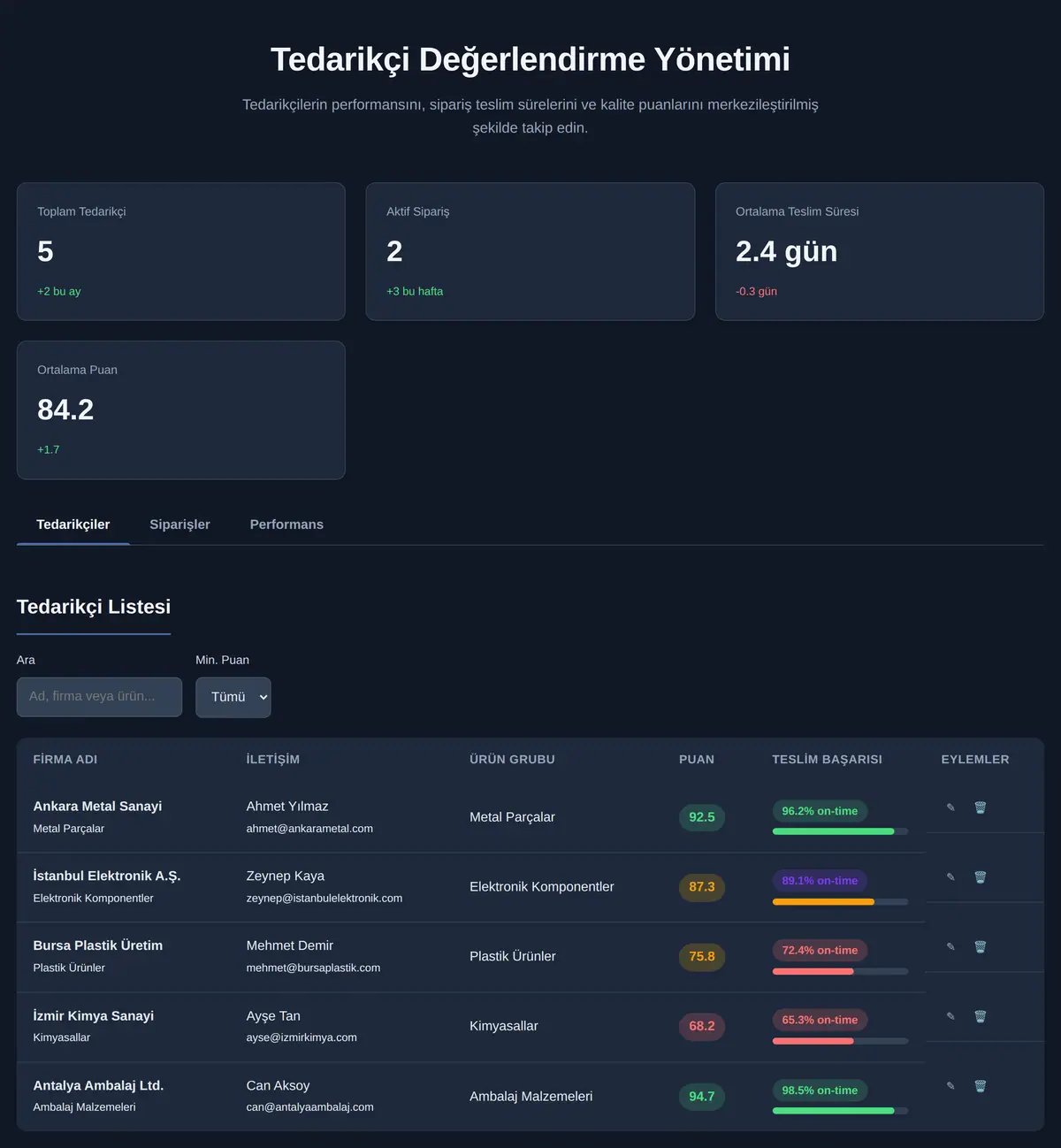Click the email ahmet@ankarametal.com

[309, 829]
